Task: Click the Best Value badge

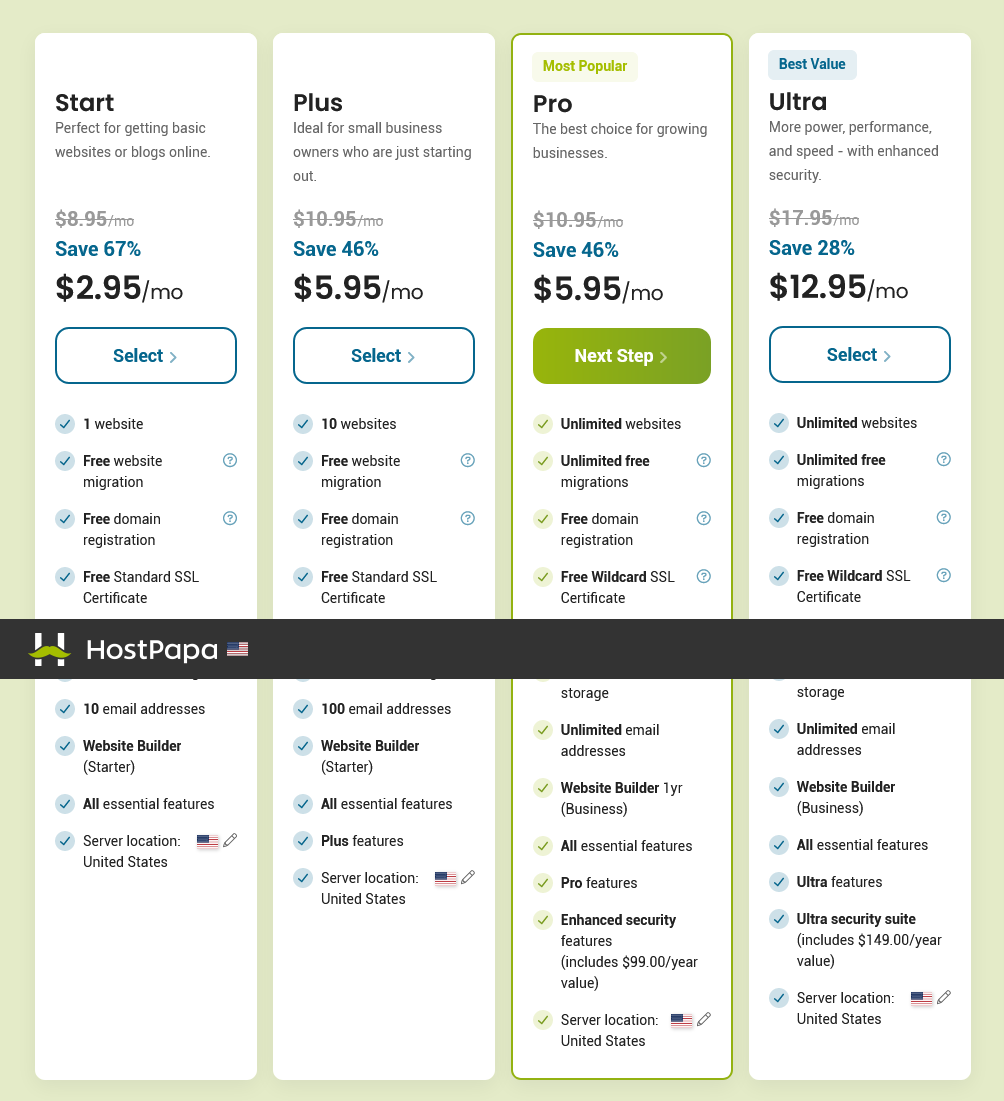Action: pyautogui.click(x=812, y=64)
